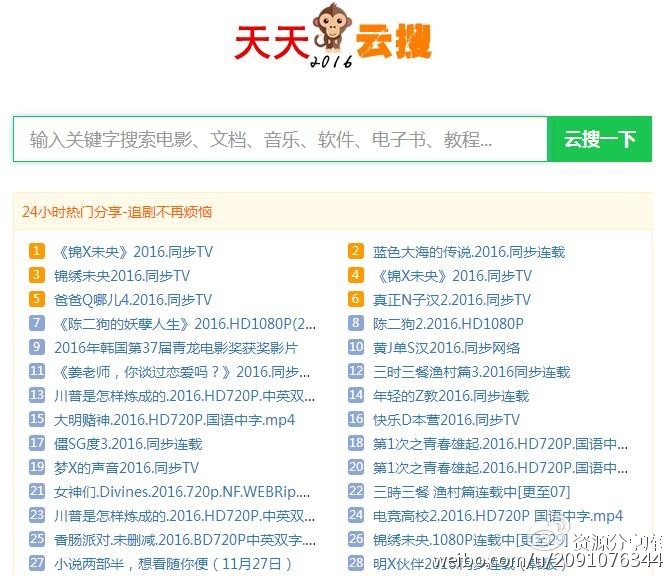Open link 2016年韩国第37届青龙电影奖获奖影片
669x576 pixels.
point(176,348)
